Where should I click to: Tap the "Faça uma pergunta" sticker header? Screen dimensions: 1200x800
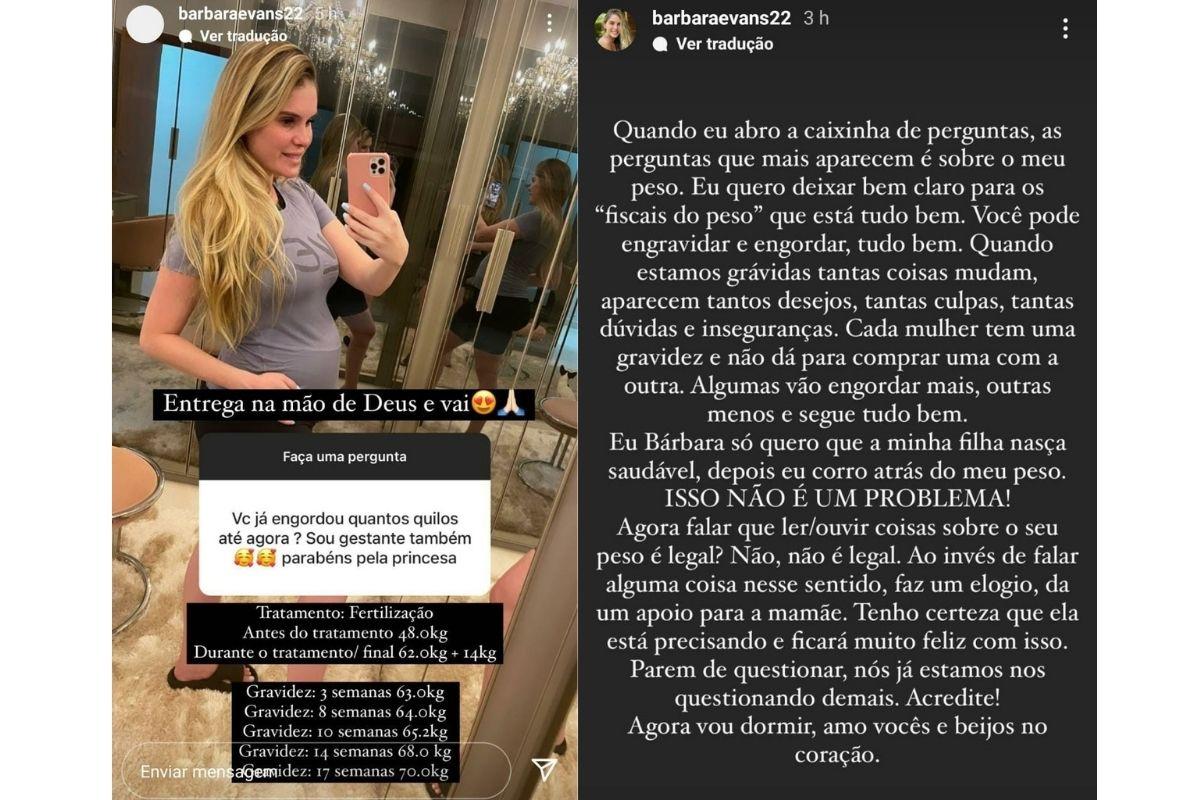[x=344, y=457]
